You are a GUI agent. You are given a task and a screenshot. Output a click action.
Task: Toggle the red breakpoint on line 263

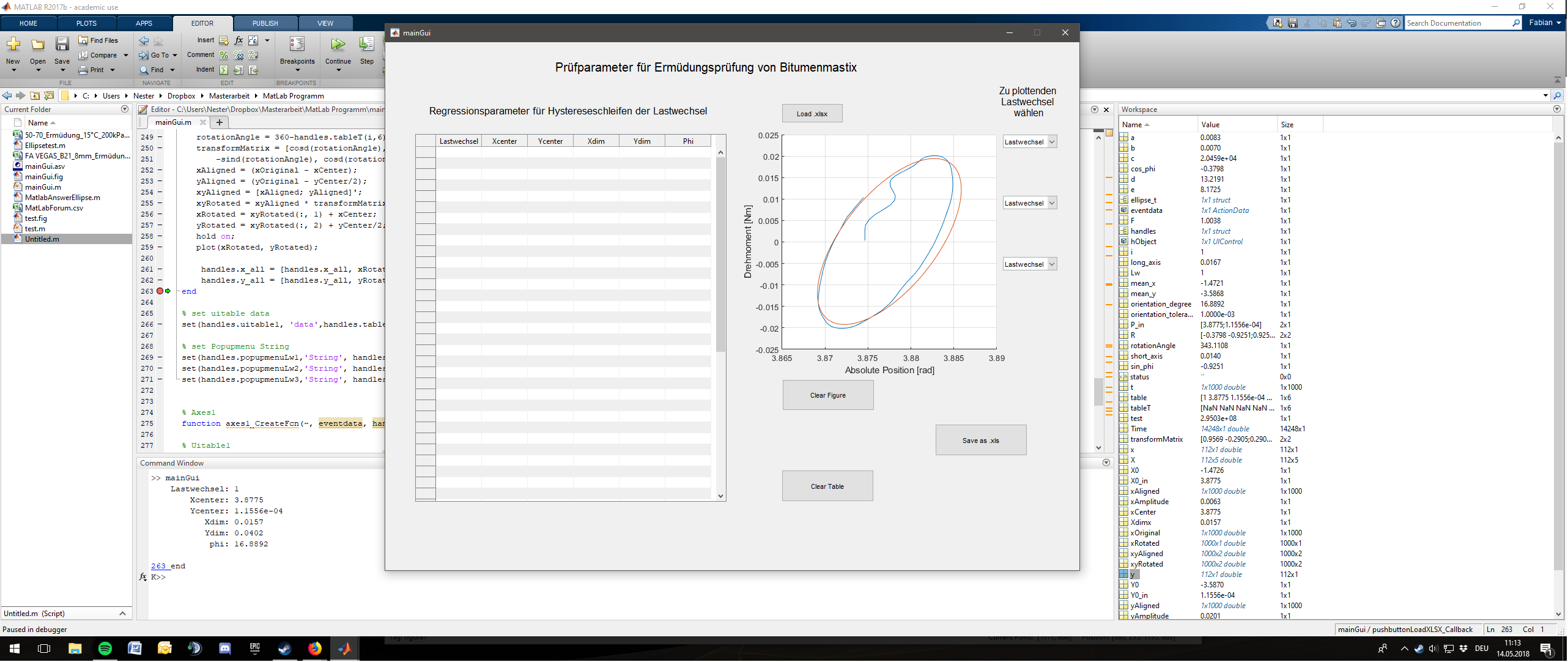click(160, 291)
